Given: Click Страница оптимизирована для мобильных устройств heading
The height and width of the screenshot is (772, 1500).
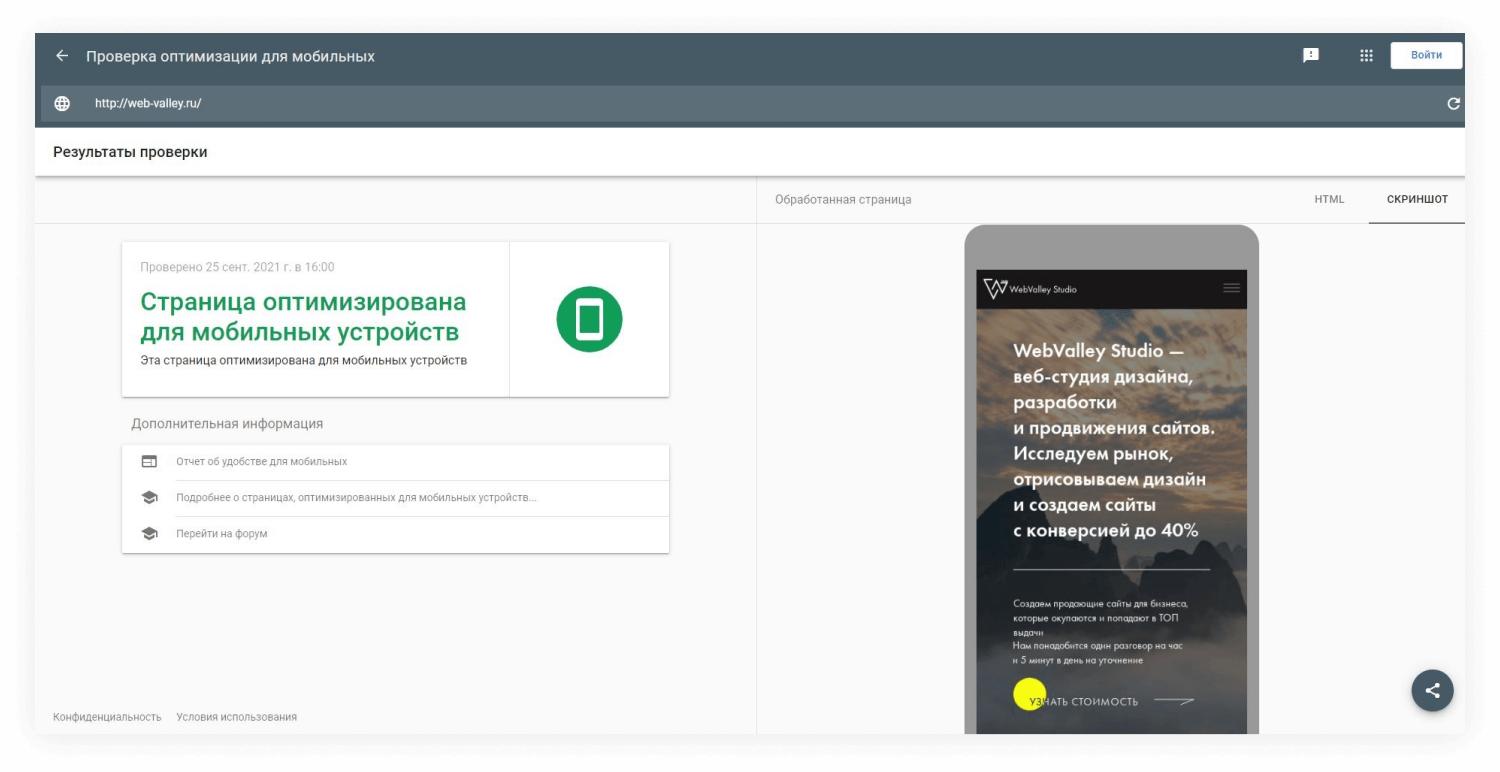Looking at the screenshot, I should click(x=303, y=316).
